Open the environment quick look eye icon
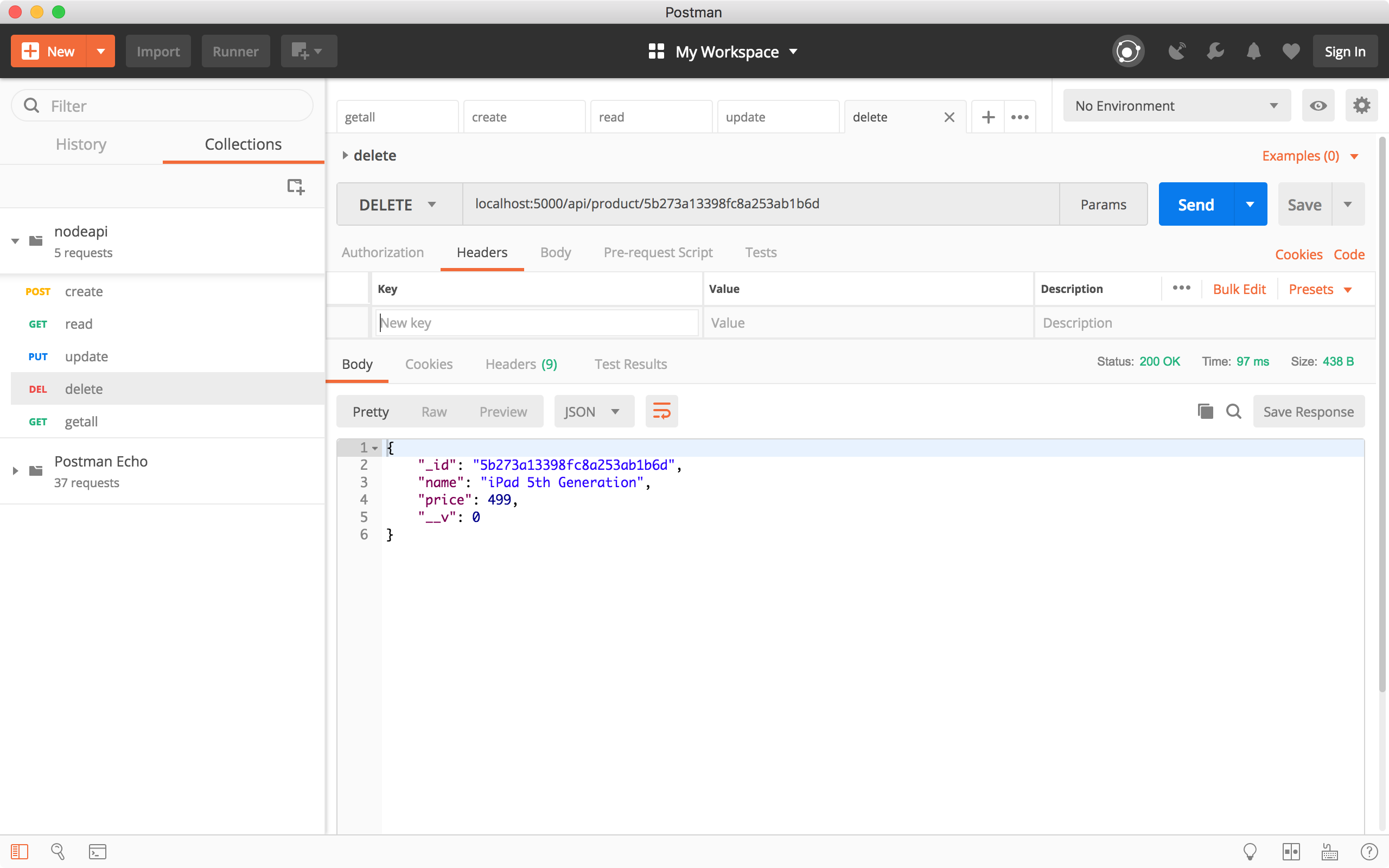 (x=1318, y=106)
